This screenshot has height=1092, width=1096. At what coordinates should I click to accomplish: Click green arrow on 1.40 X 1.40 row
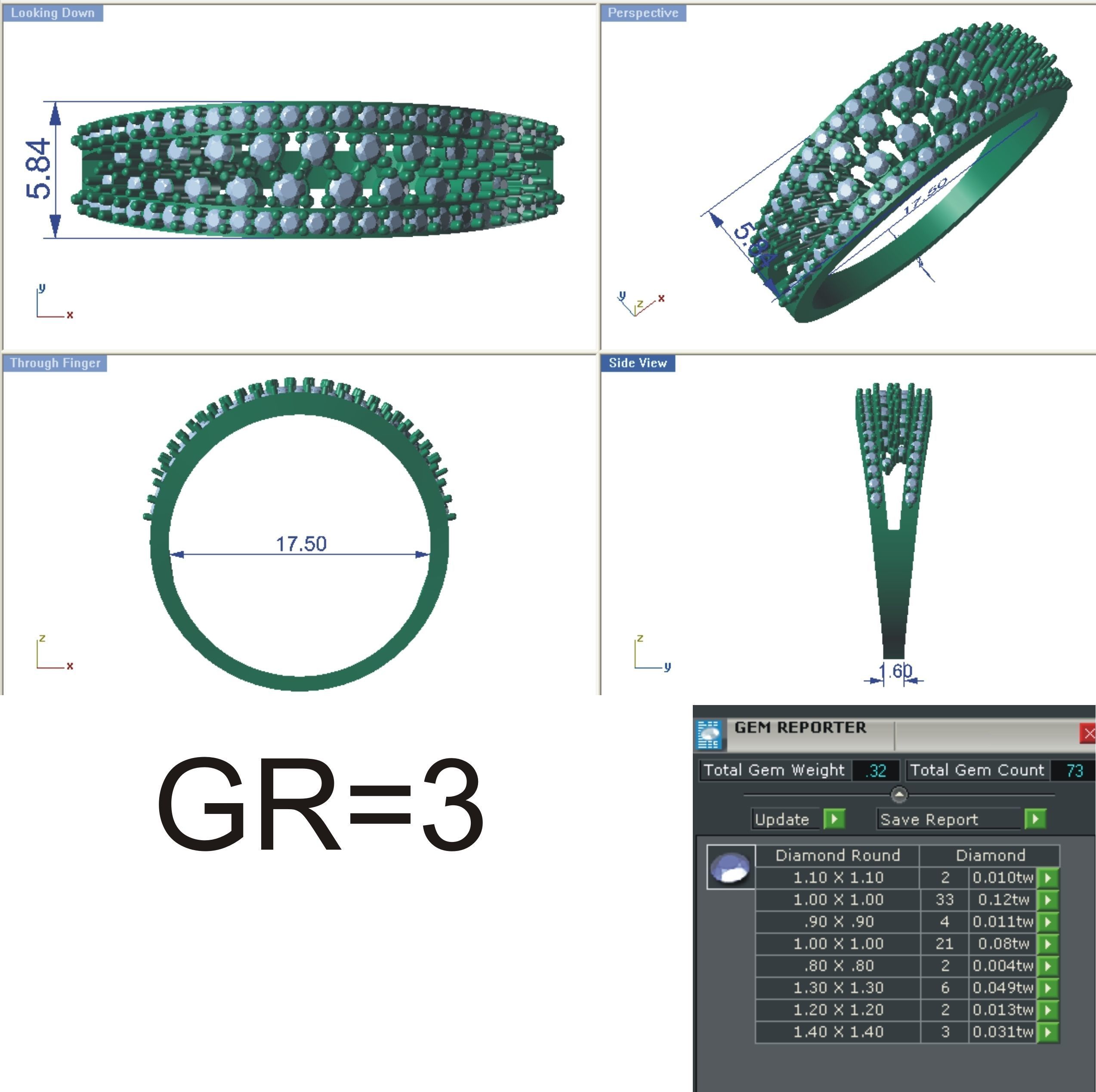[1047, 1033]
